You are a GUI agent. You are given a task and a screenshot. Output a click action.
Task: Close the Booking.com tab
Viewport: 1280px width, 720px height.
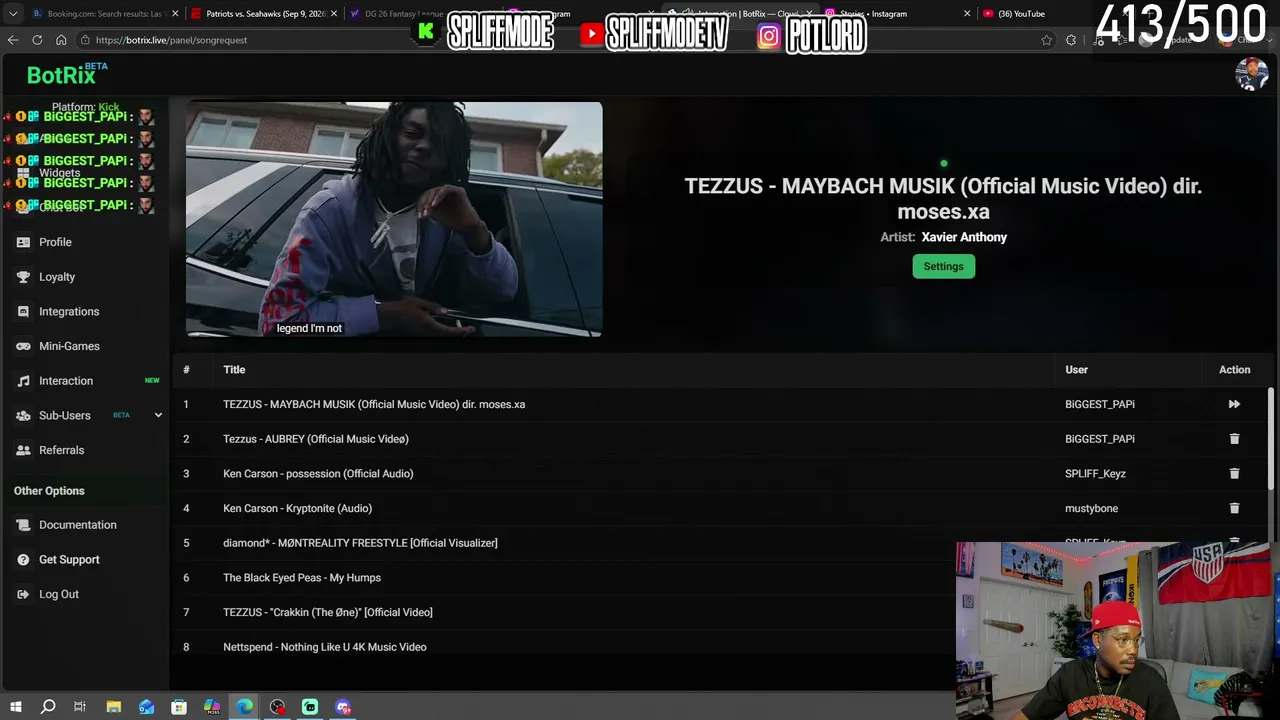176,14
